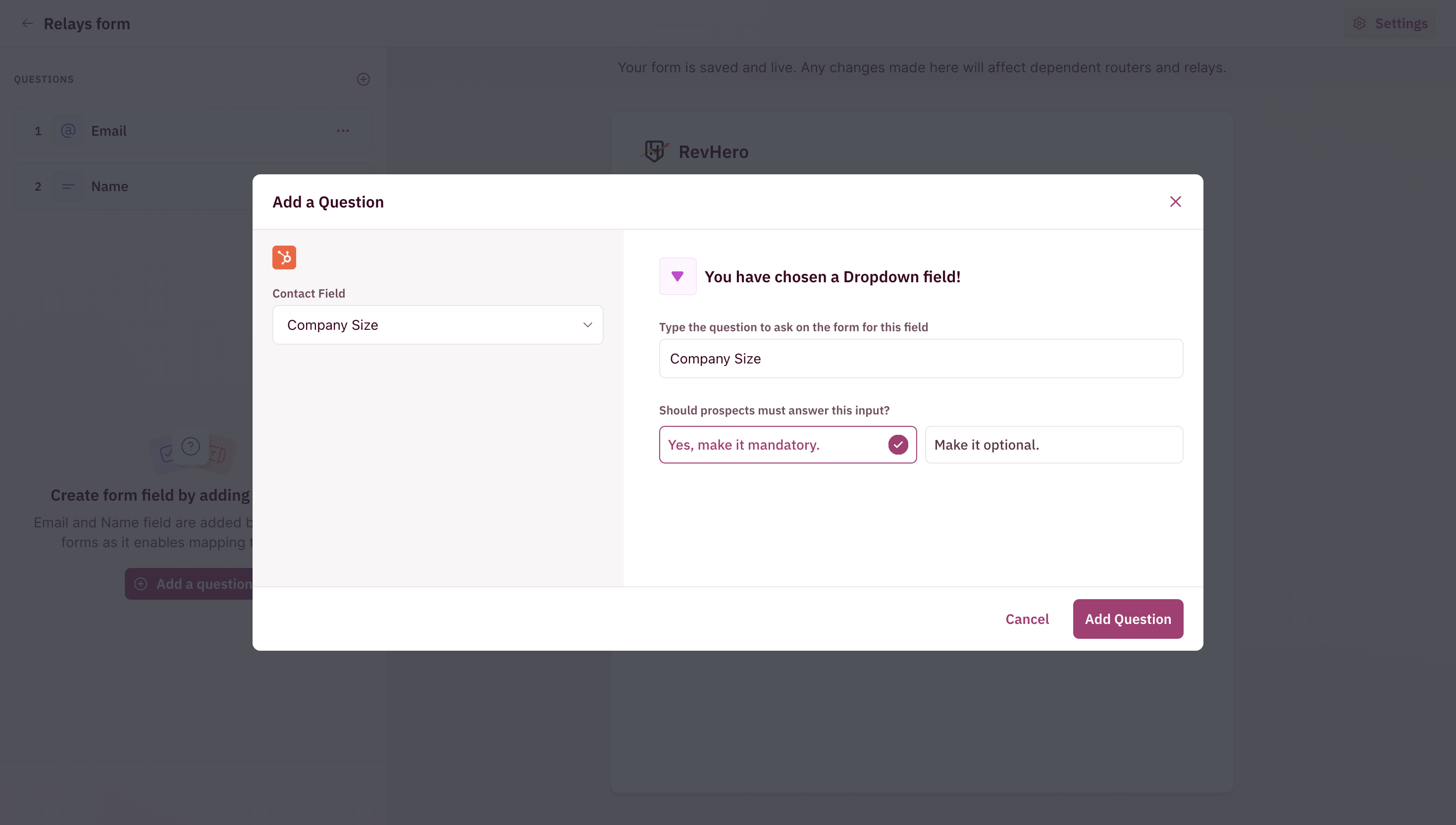Select the Email question row
Screen dimensions: 1456x825
(192, 131)
